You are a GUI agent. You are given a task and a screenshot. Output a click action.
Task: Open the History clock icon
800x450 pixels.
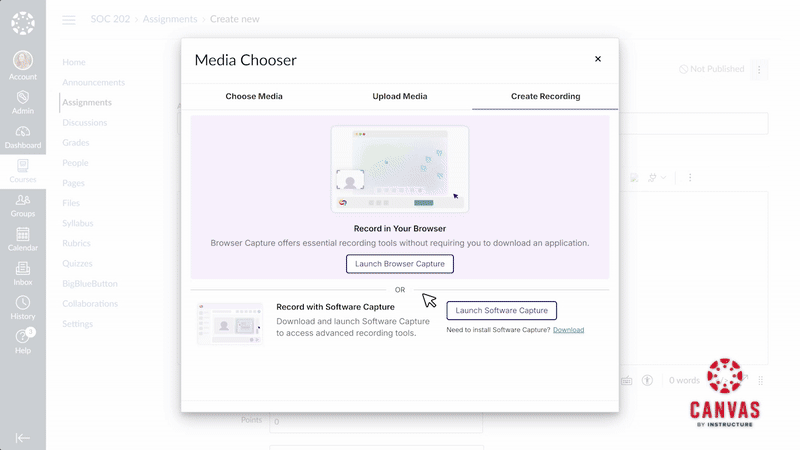tap(22, 306)
